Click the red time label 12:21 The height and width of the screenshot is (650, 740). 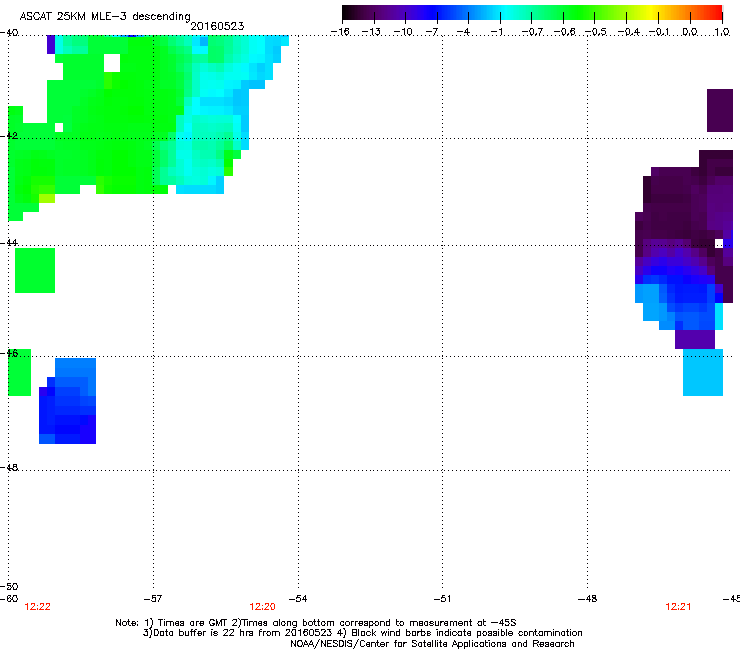pyautogui.click(x=678, y=607)
